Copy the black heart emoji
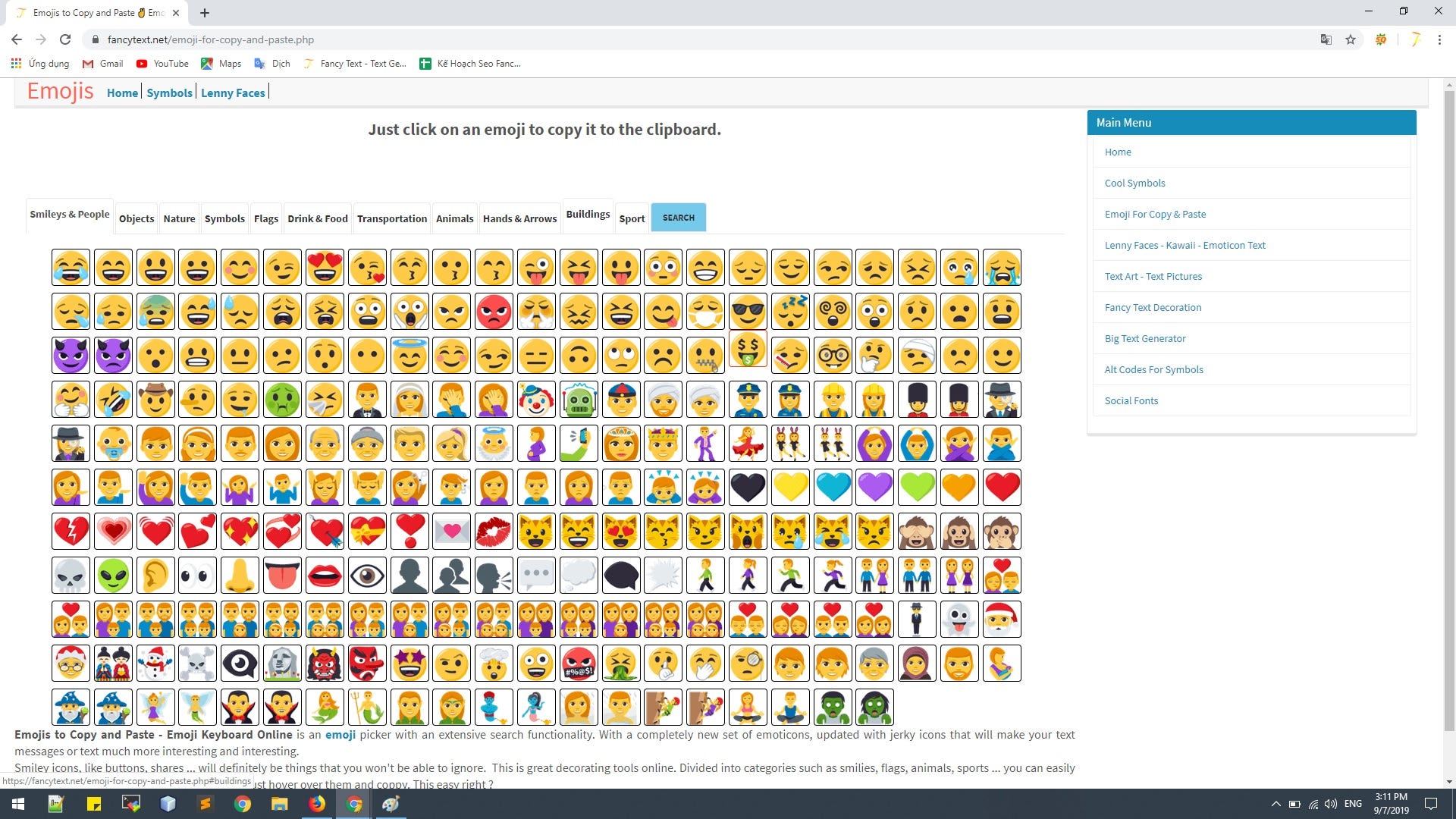1456x819 pixels. click(x=748, y=488)
